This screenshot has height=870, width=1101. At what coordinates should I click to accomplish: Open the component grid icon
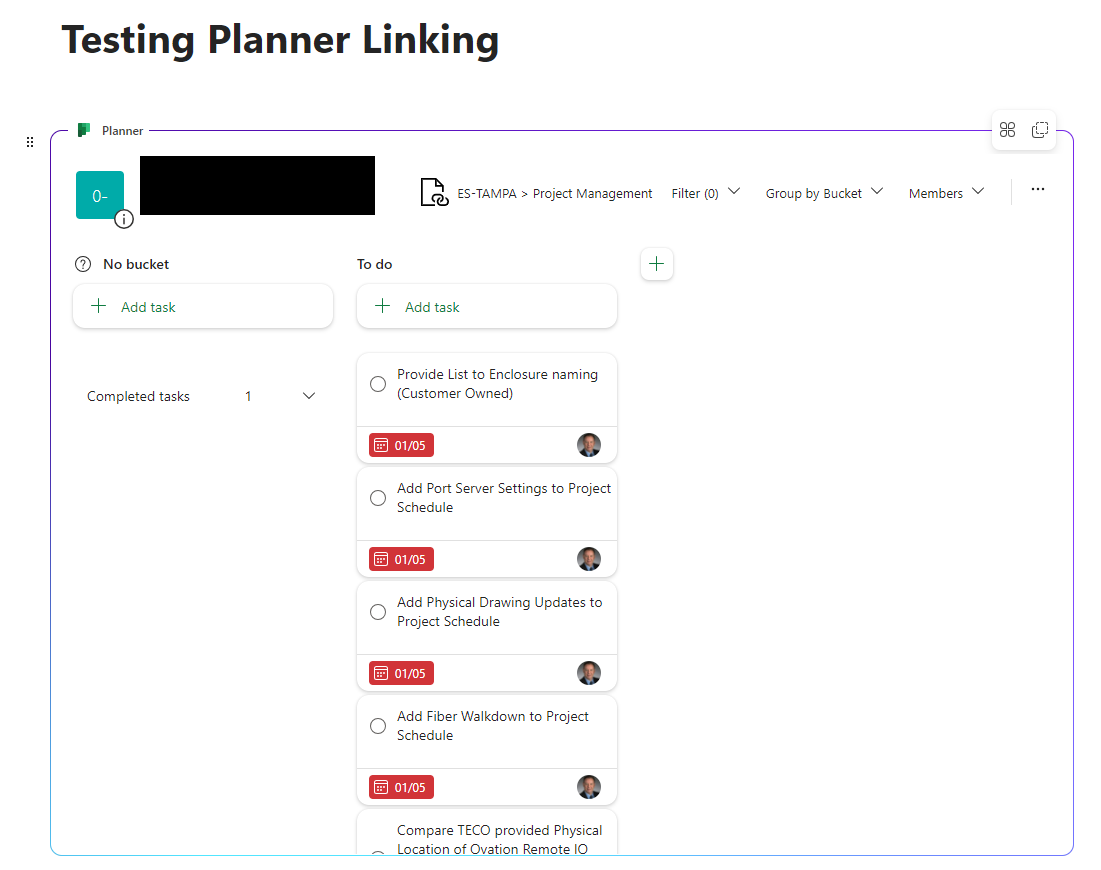point(1008,130)
